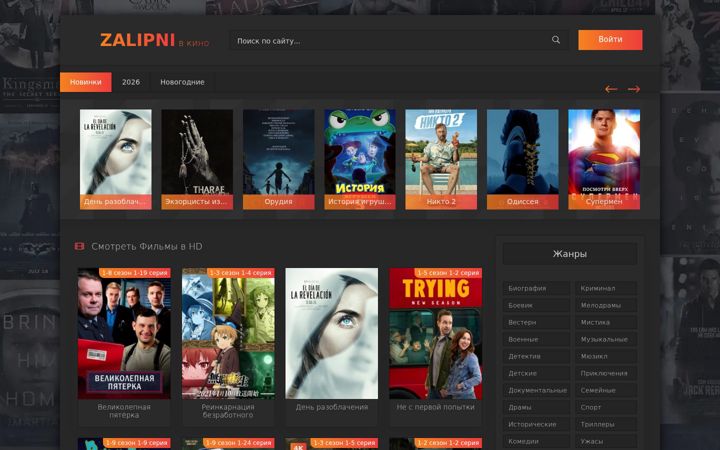This screenshot has height=450, width=720.
Task: Click the search magnifier icon
Action: pos(556,40)
